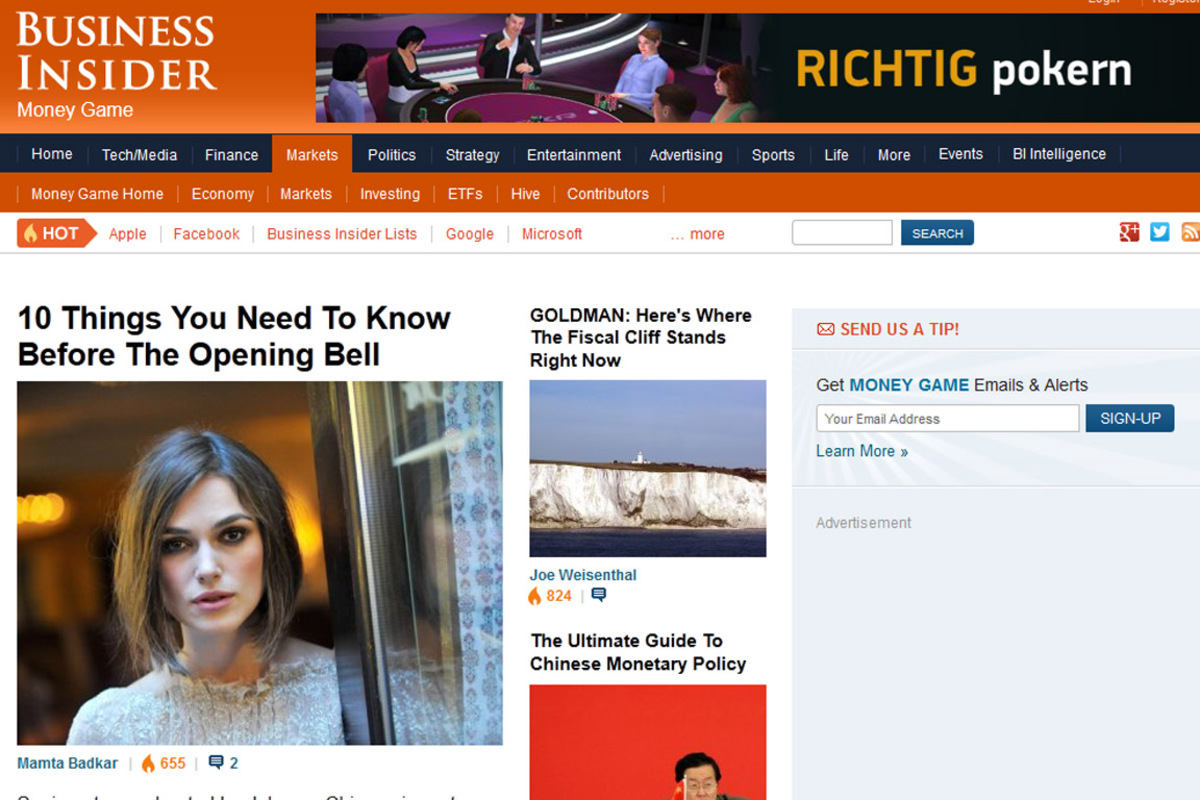Click the comment bubble icon under Joe Weisenthal
The width and height of the screenshot is (1200, 800).
[x=598, y=595]
